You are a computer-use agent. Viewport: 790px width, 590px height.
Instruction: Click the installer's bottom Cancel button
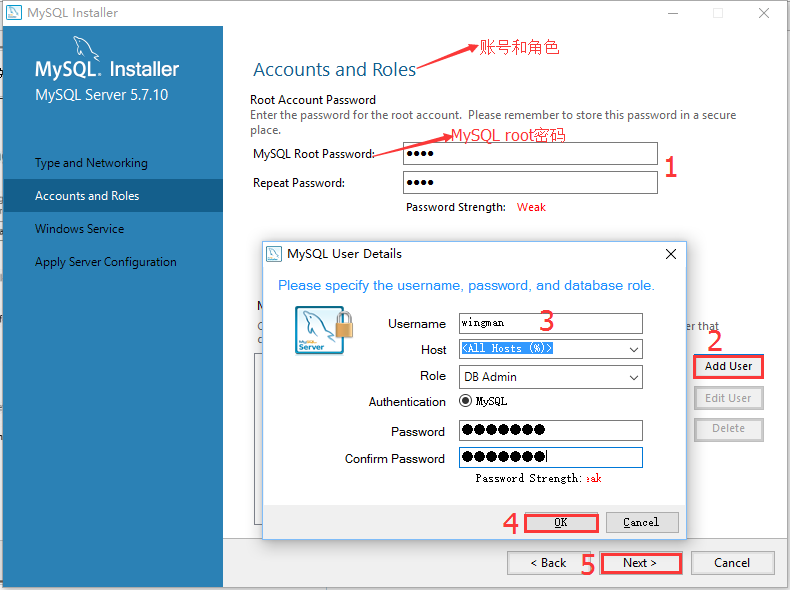[x=732, y=563]
